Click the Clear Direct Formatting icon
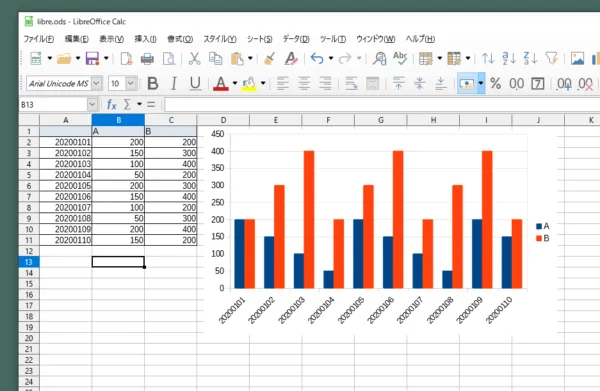600x391 pixels. click(291, 59)
